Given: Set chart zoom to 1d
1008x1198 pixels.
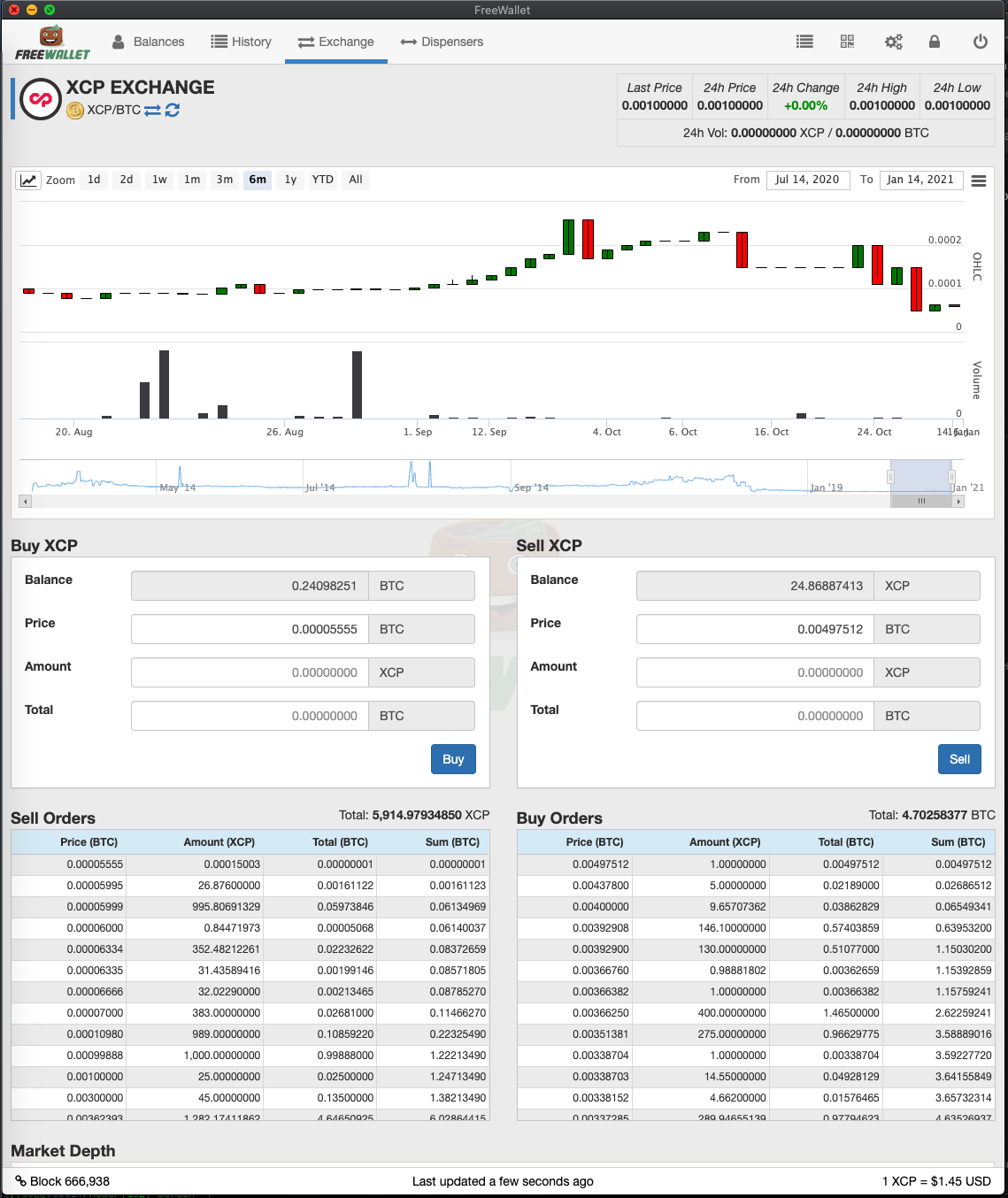Looking at the screenshot, I should coord(94,180).
